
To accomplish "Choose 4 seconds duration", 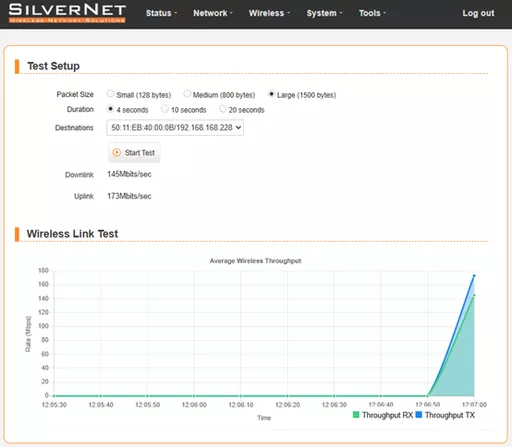I will (x=110, y=109).
